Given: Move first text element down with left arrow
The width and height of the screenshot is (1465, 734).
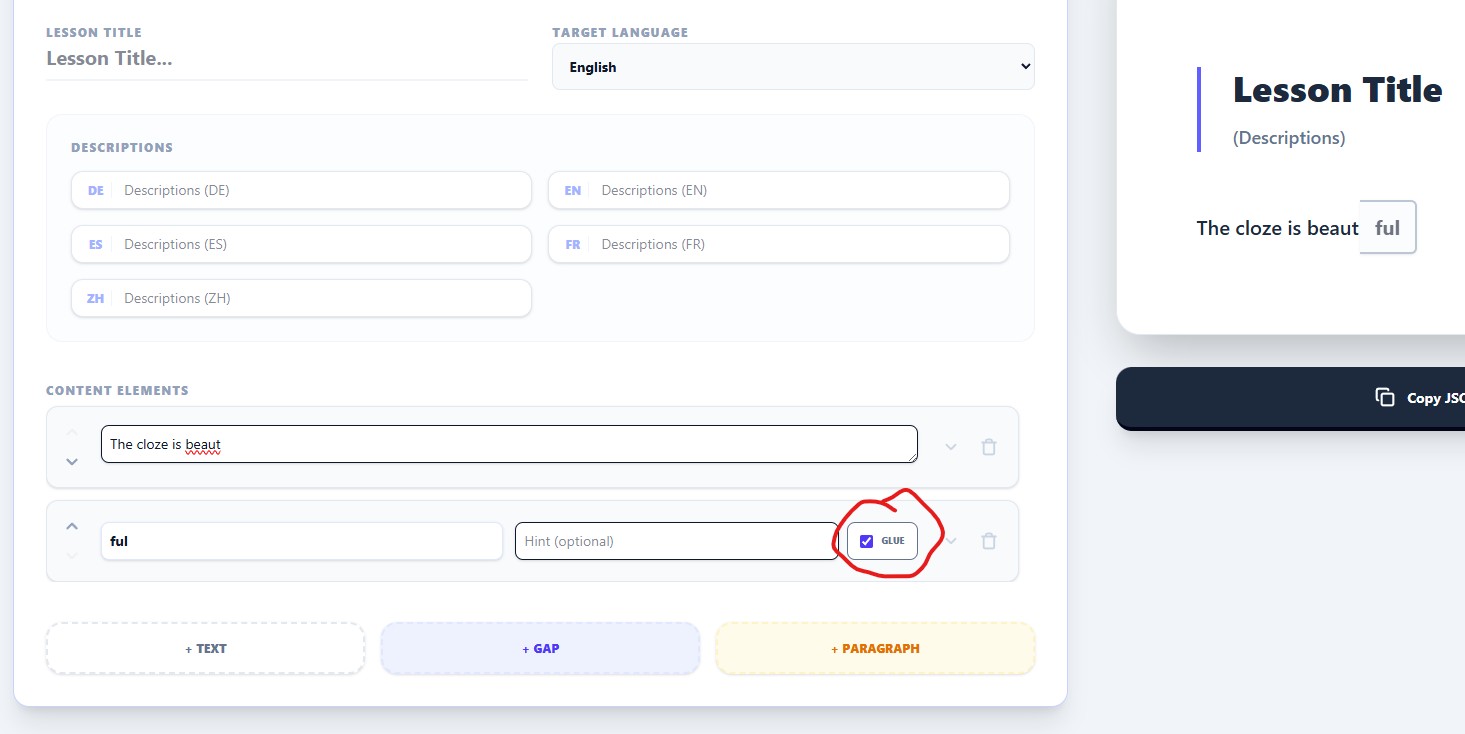Looking at the screenshot, I should pos(72,461).
